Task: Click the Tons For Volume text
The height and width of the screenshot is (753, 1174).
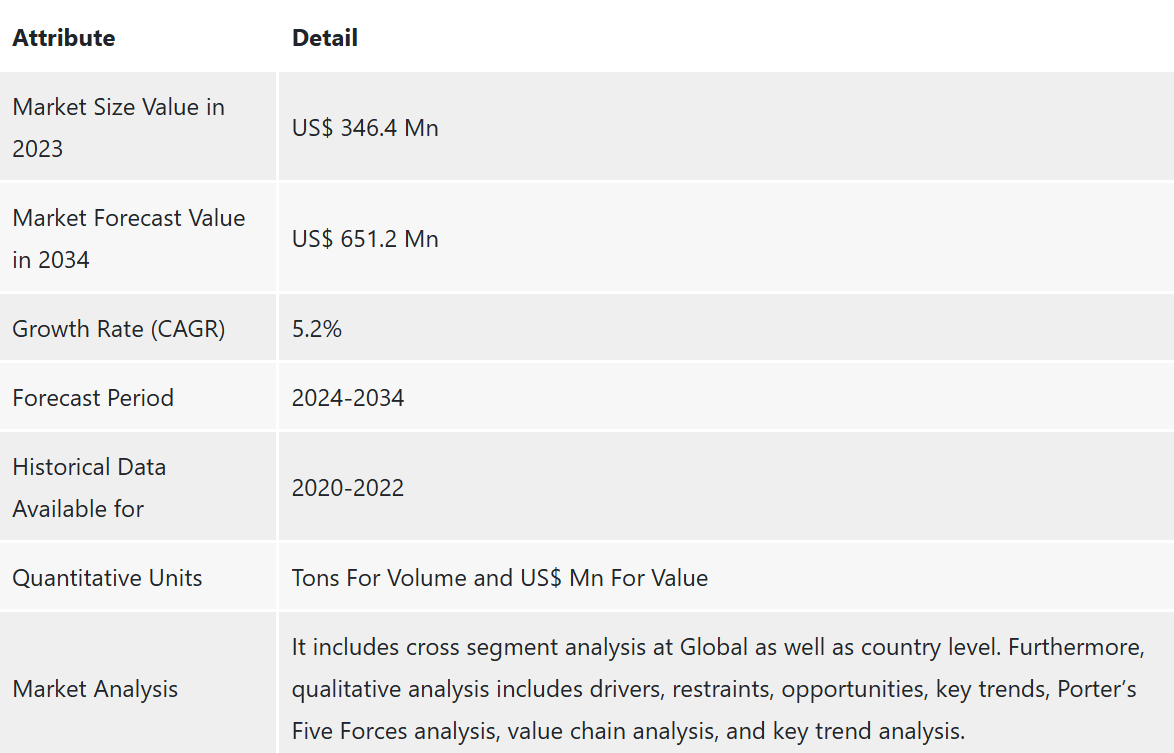Action: [376, 578]
